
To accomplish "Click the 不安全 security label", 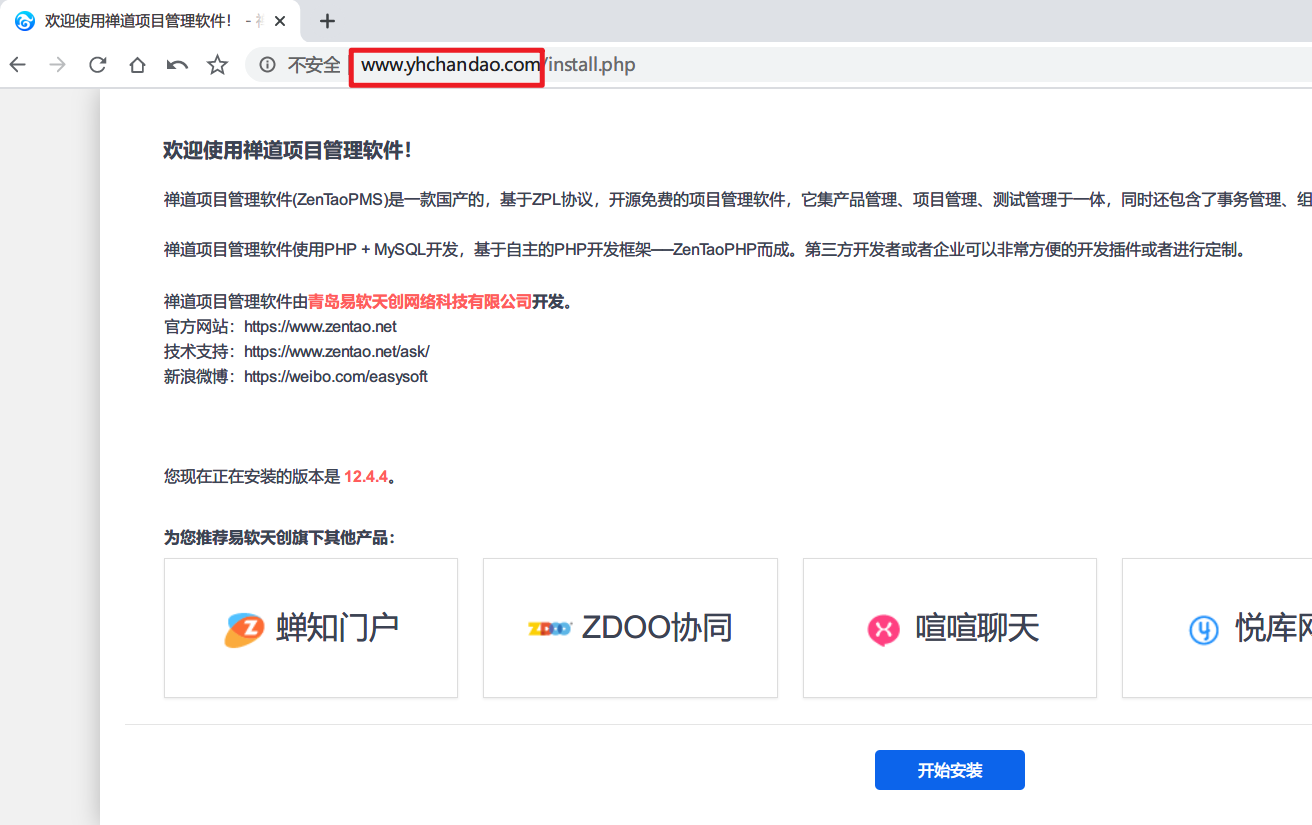I will (314, 65).
